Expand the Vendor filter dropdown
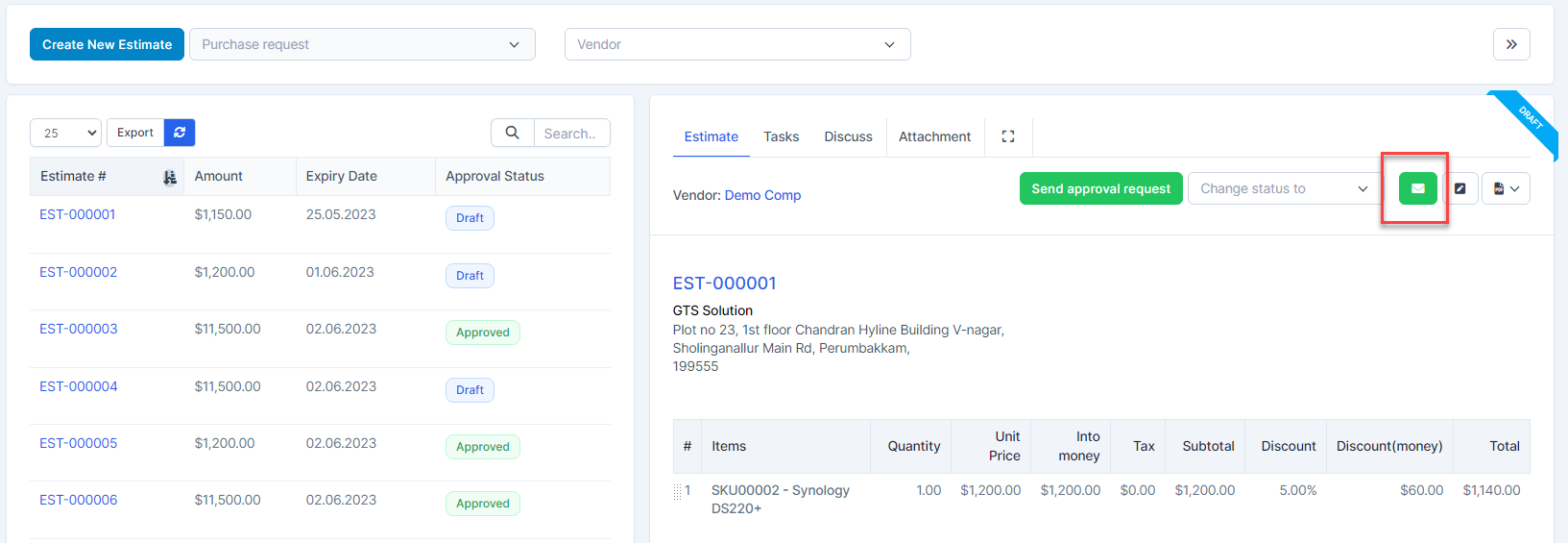 pyautogui.click(x=737, y=44)
